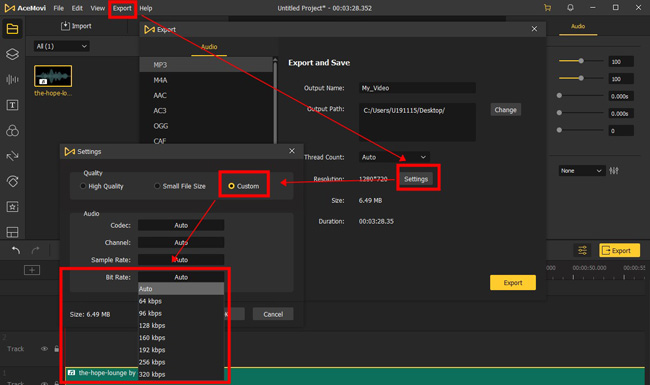This screenshot has height=385, width=650.
Task: Open the Thread Count Auto dropdown
Action: tap(394, 157)
